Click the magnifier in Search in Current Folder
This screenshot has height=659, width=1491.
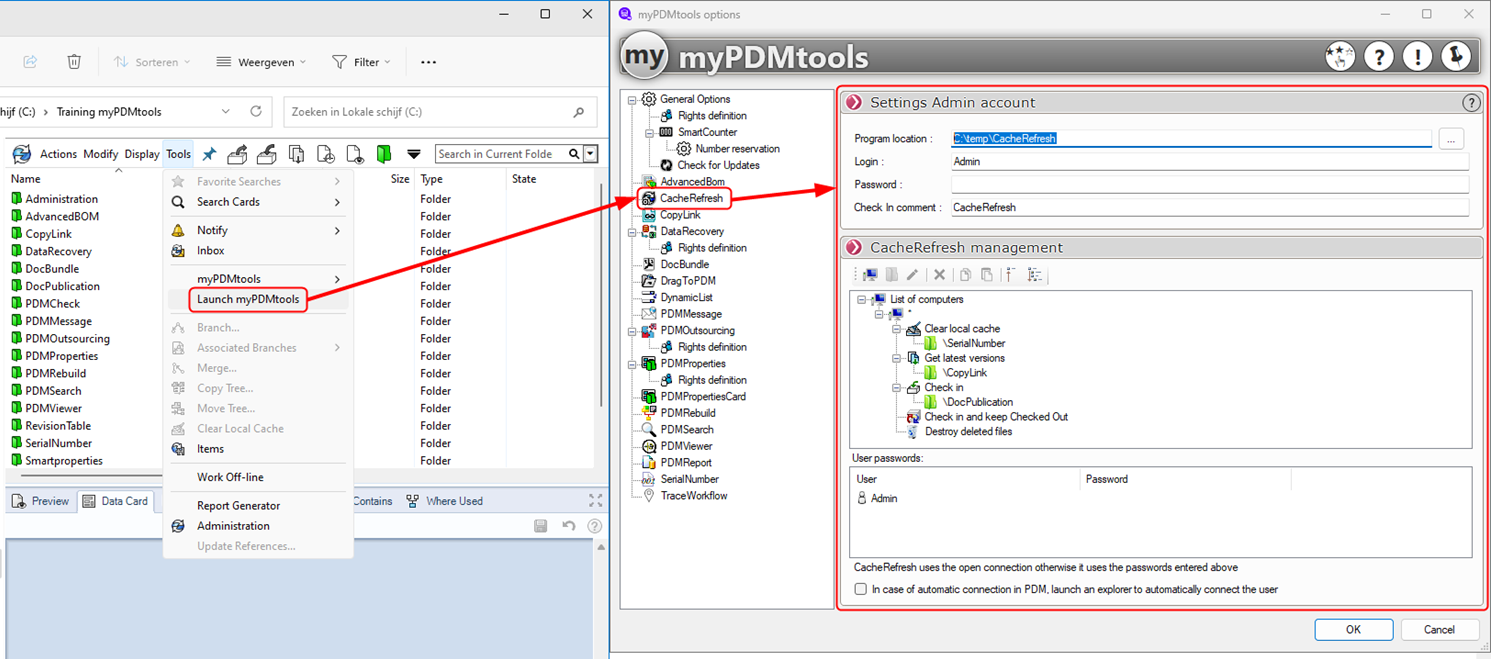point(574,154)
